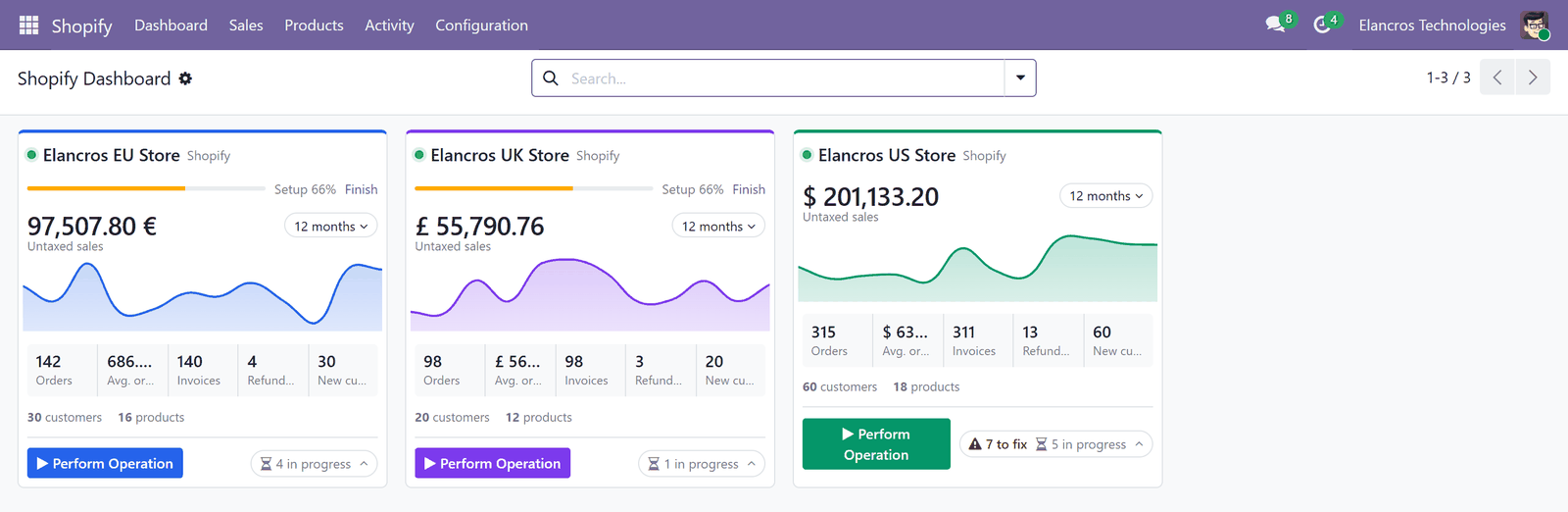Click Perform Operation for EU Store

(105, 463)
